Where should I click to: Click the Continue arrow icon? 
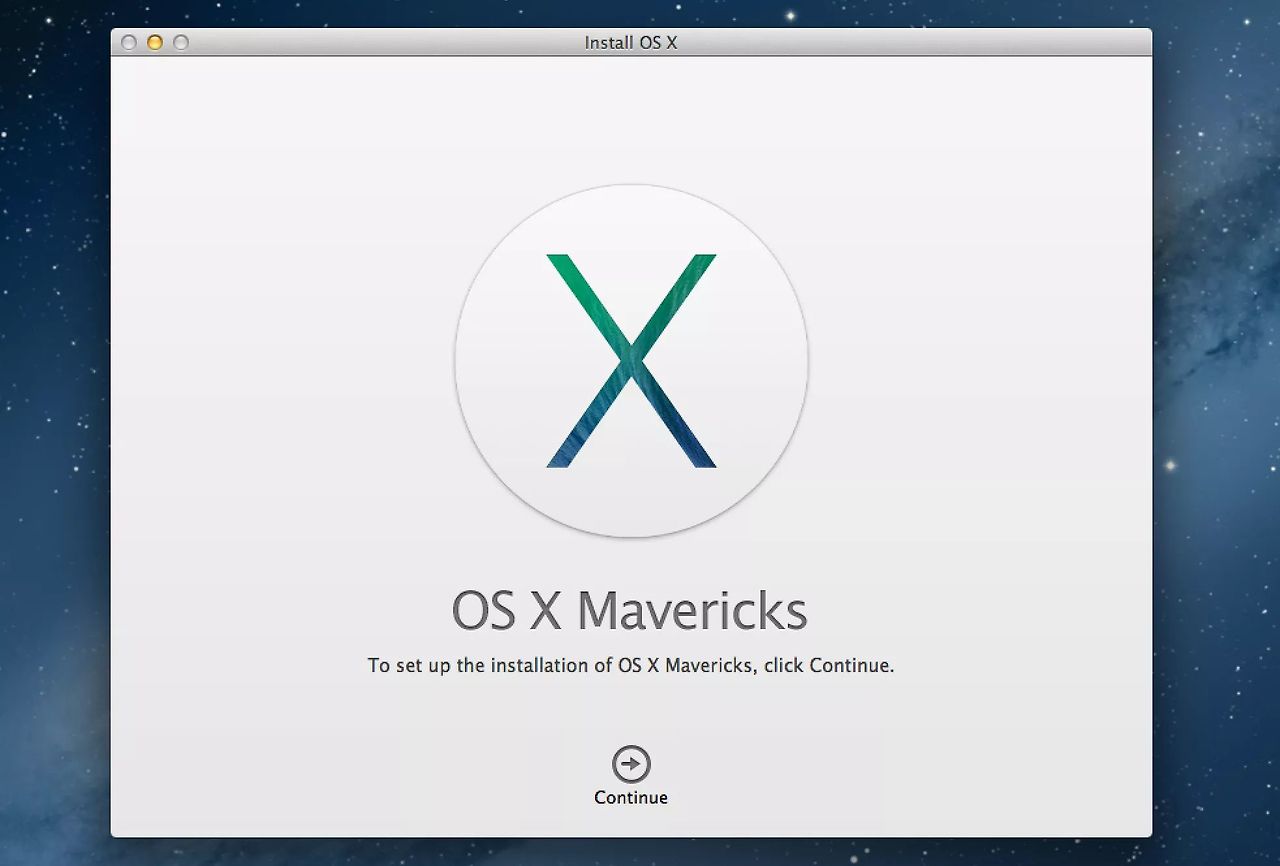[631, 764]
